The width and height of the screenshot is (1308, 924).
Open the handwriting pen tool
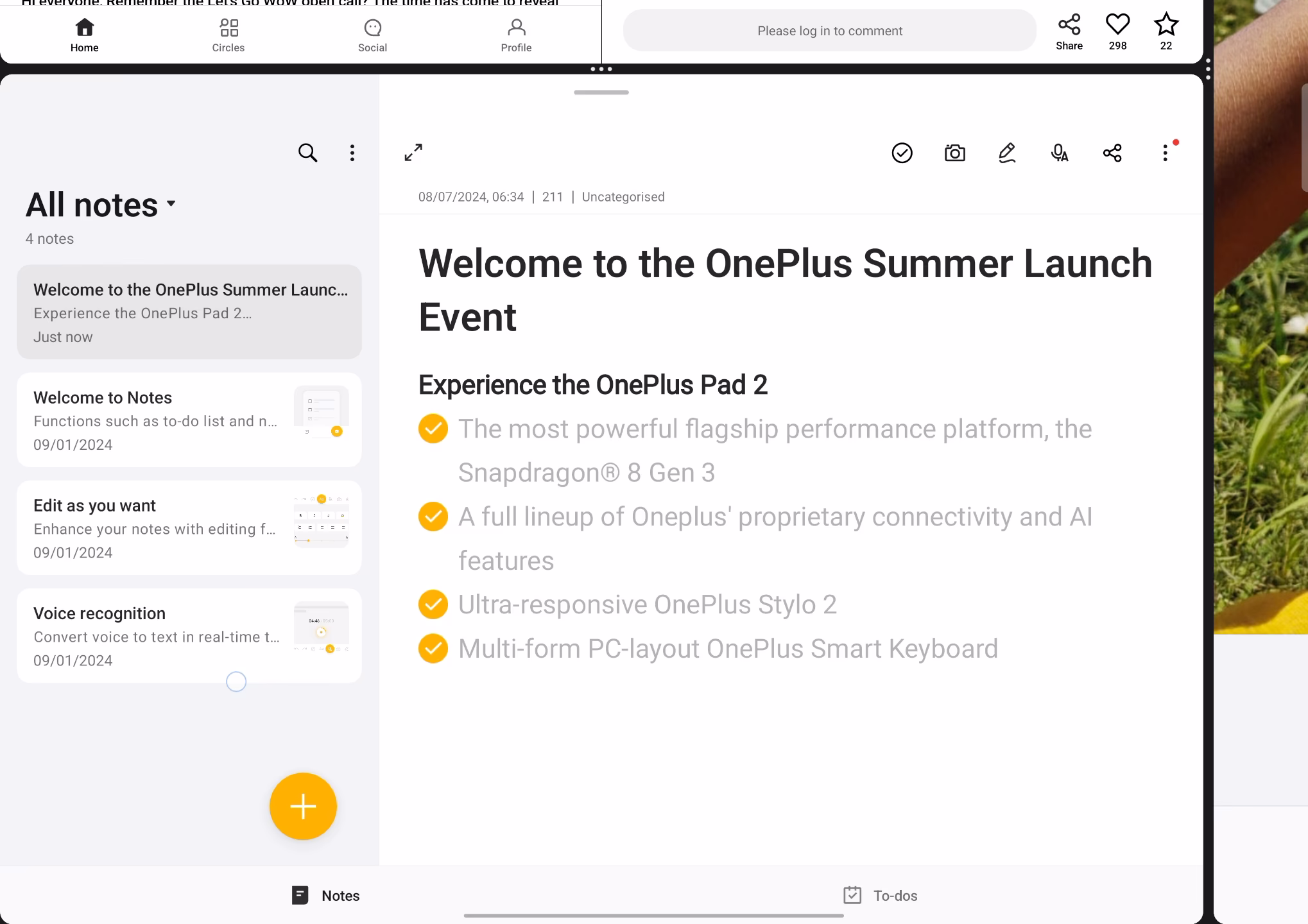[x=1007, y=153]
